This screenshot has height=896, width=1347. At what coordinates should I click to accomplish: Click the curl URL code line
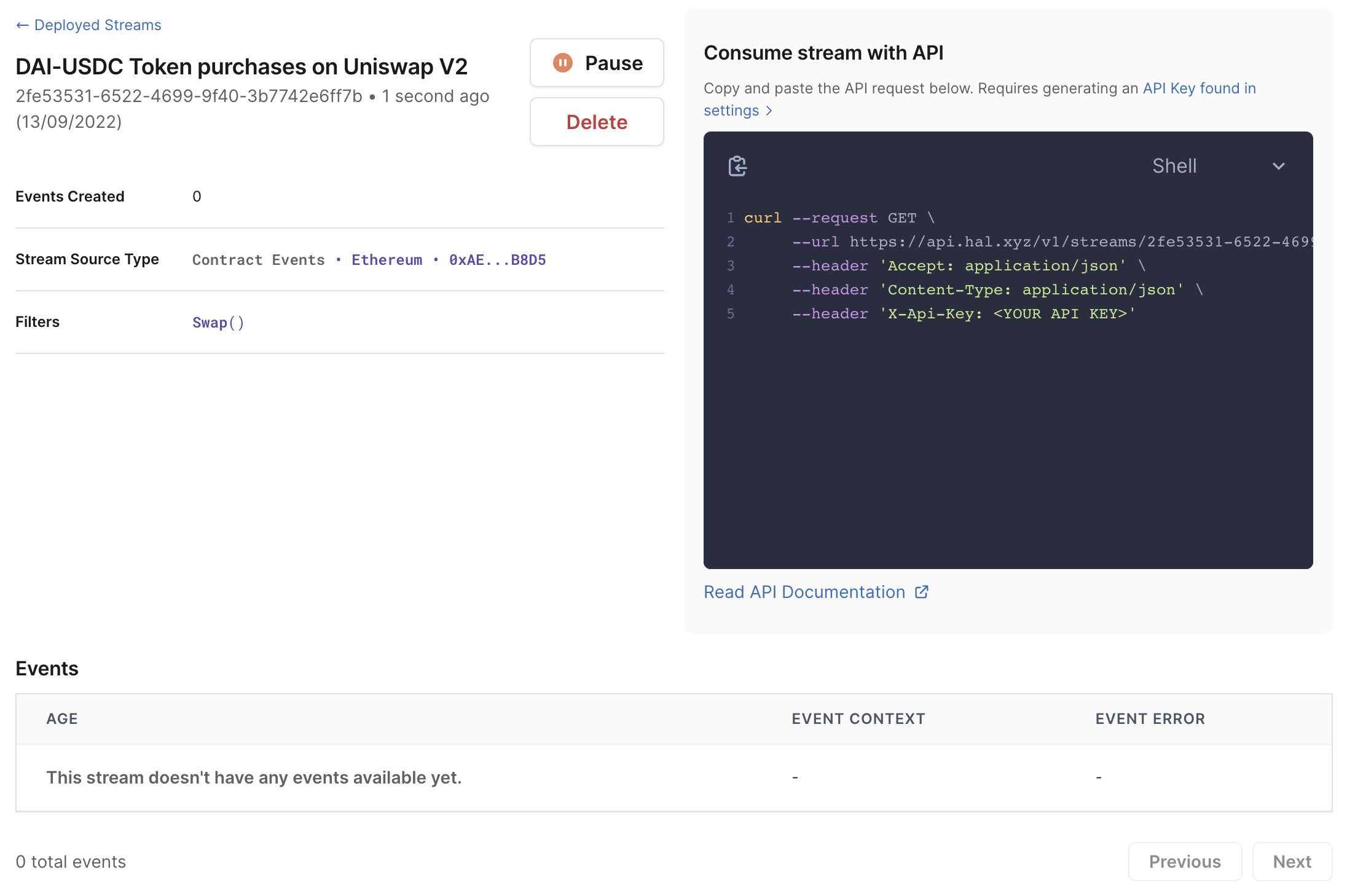tap(1045, 242)
